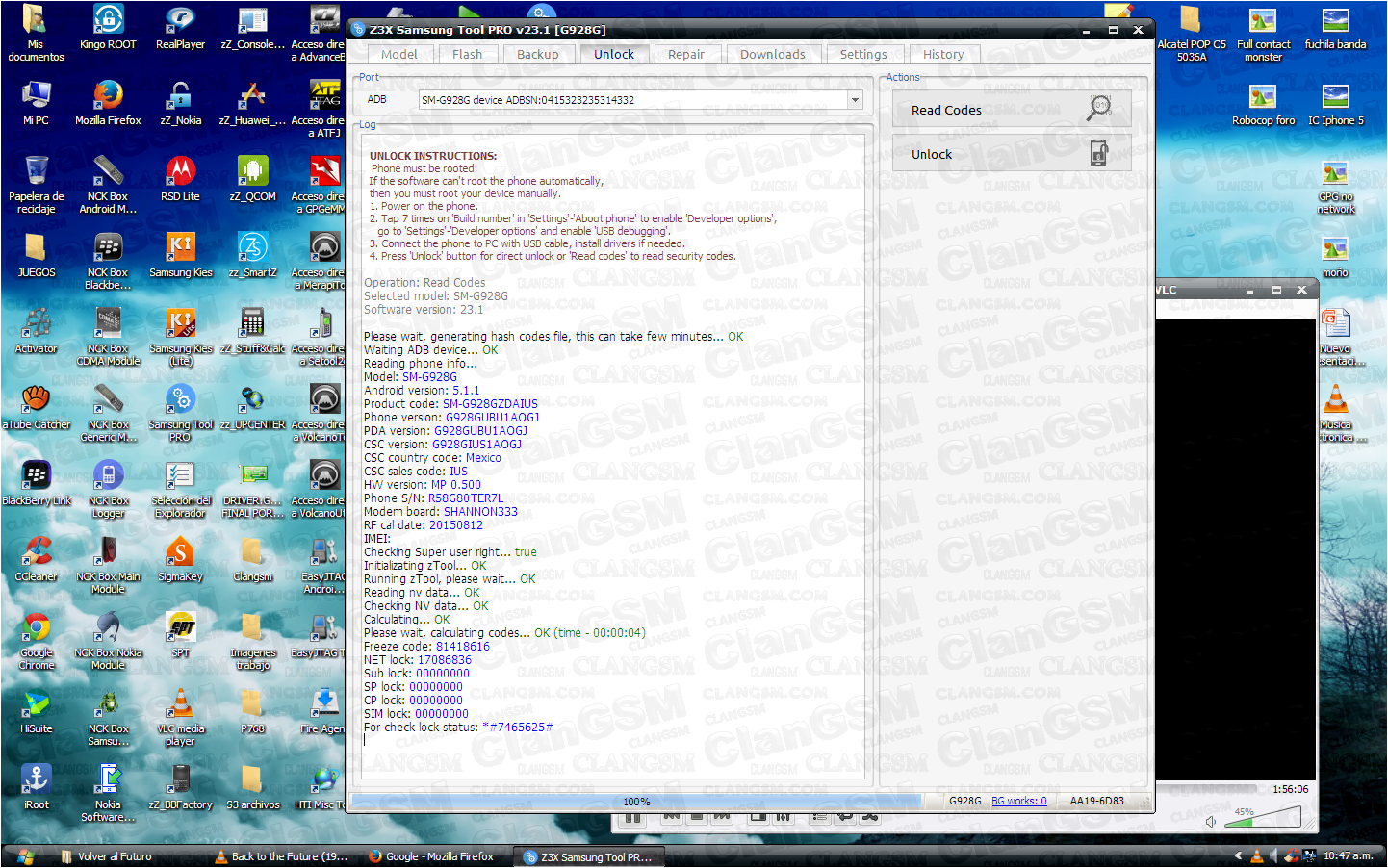Screen dimensions: 1388x868
Task: Launch NCK Box Logger icon
Action: coord(108,489)
